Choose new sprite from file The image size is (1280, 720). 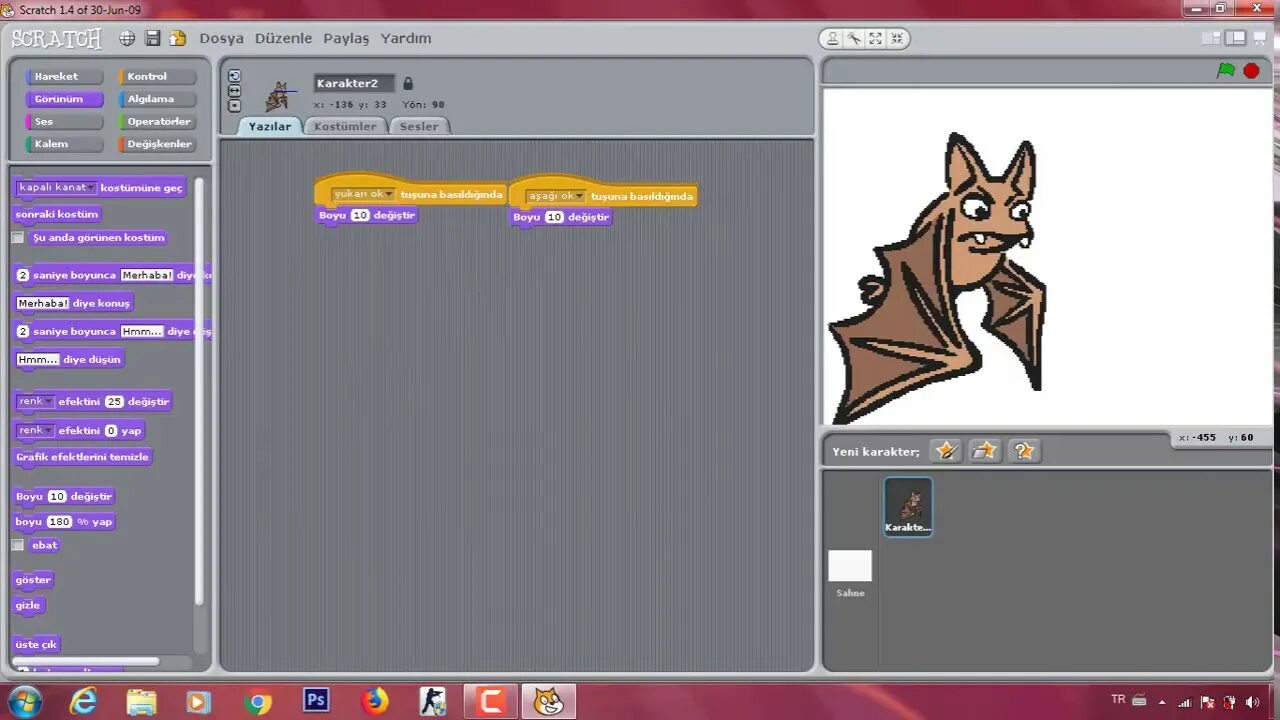coord(985,451)
